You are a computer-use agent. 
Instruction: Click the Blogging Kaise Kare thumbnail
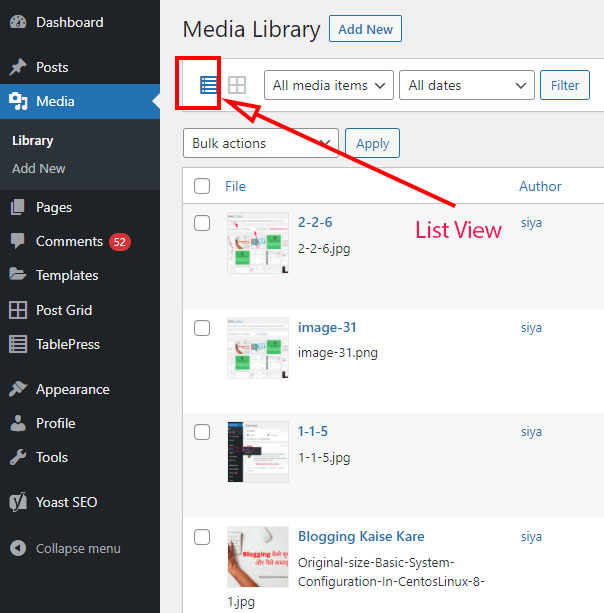click(x=258, y=557)
